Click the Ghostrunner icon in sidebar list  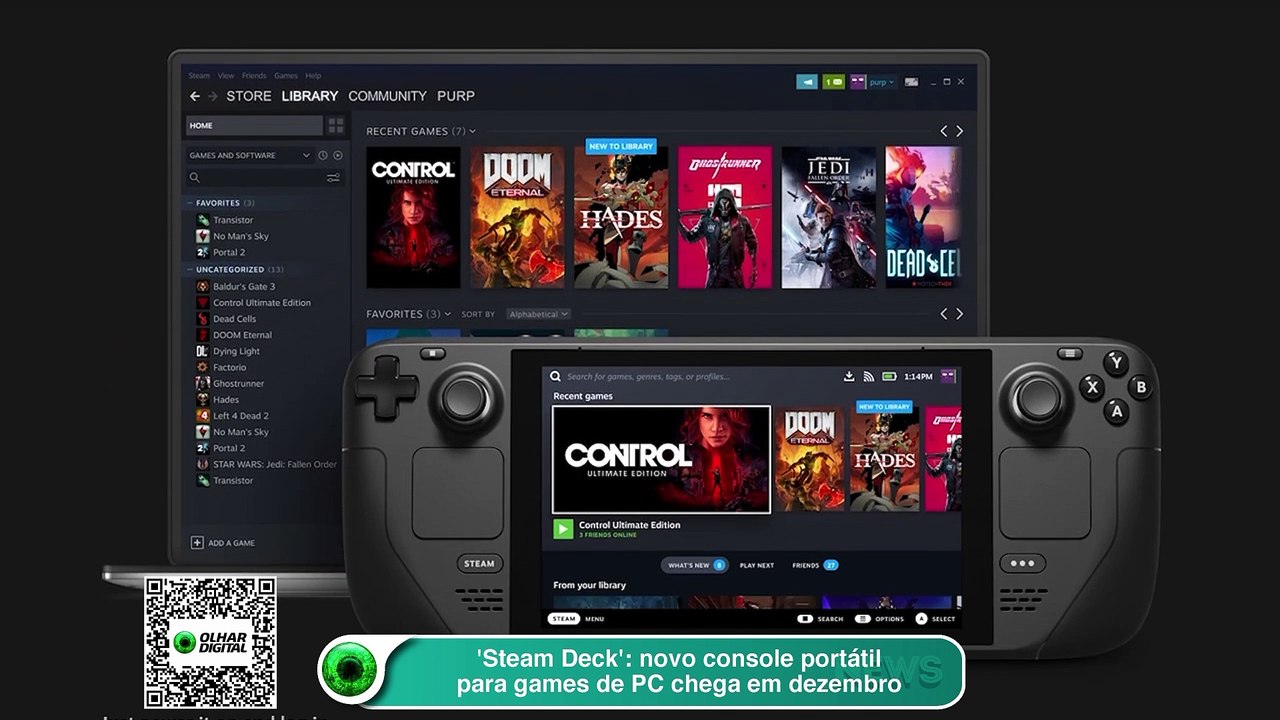(203, 383)
